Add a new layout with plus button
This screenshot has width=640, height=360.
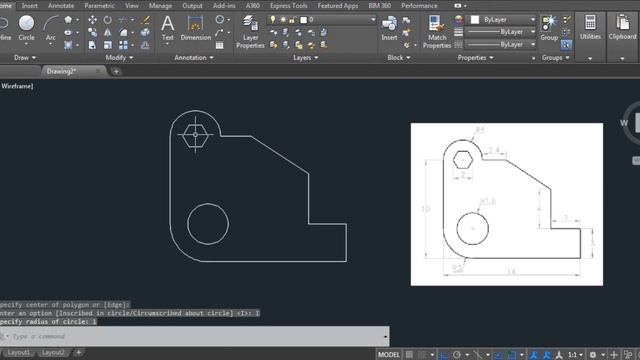tap(79, 352)
